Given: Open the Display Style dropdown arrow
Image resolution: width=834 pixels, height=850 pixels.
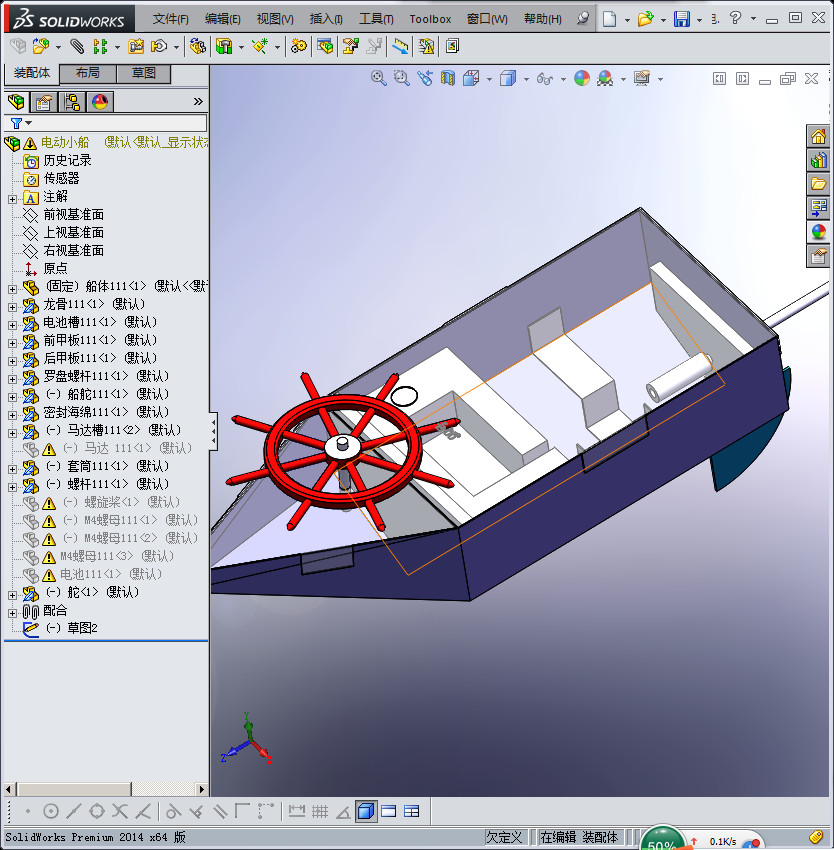Looking at the screenshot, I should (527, 80).
